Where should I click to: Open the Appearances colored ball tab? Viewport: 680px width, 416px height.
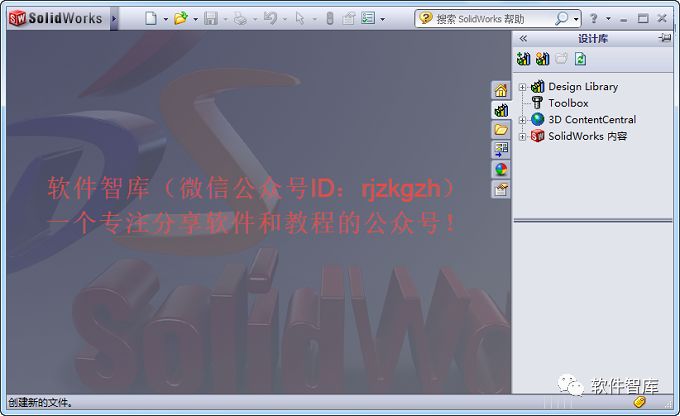501,170
